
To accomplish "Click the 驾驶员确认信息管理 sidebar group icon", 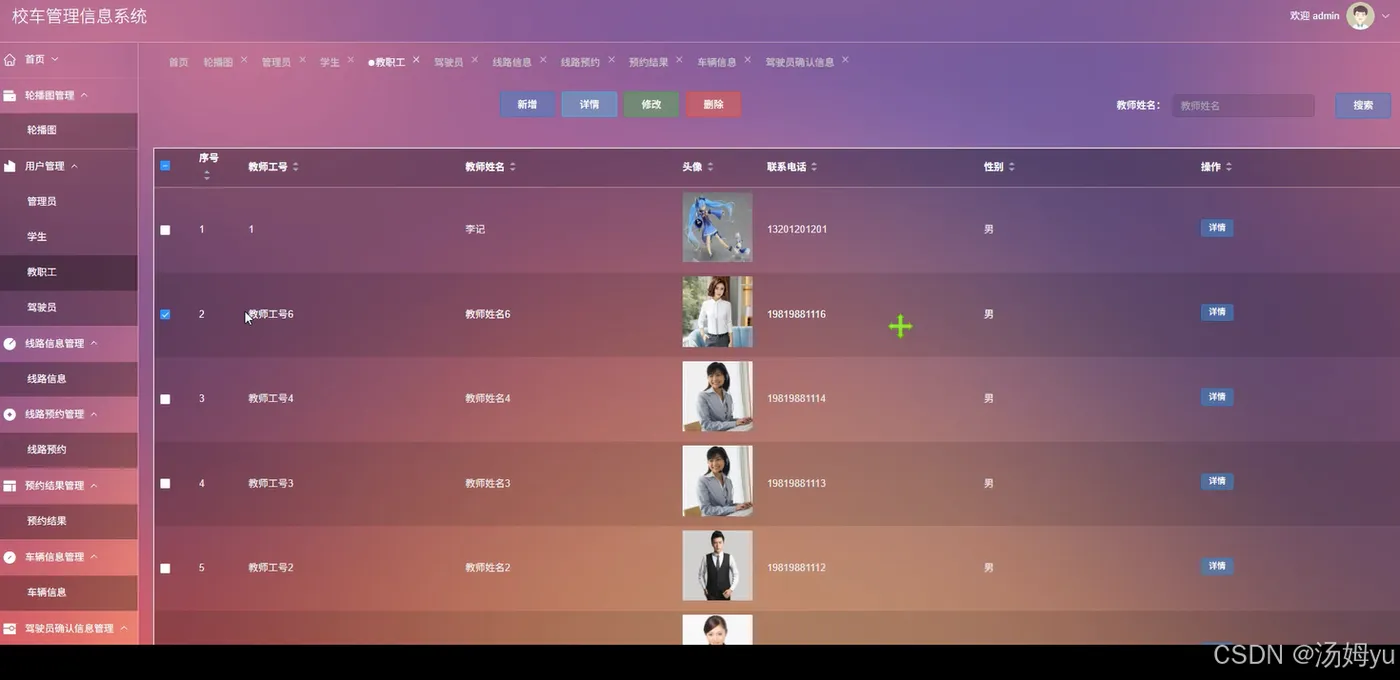I will tap(10, 629).
